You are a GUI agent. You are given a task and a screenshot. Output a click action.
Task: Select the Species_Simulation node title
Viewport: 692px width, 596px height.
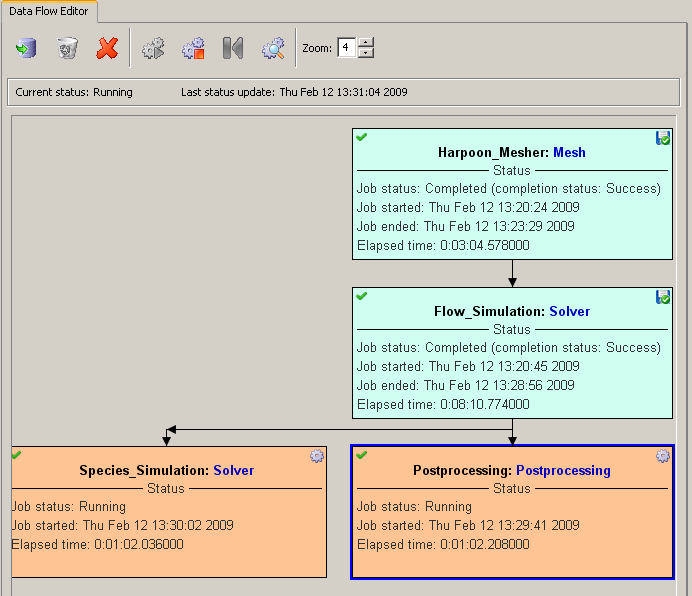tap(144, 471)
